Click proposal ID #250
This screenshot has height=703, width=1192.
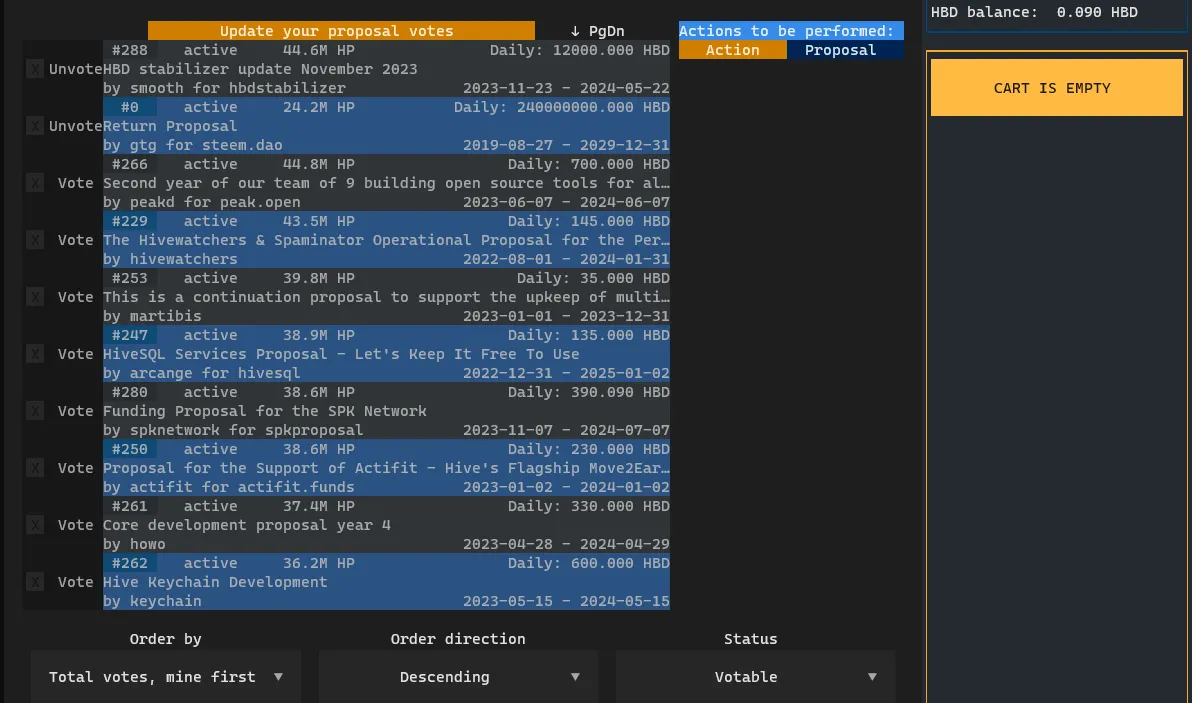coord(130,449)
